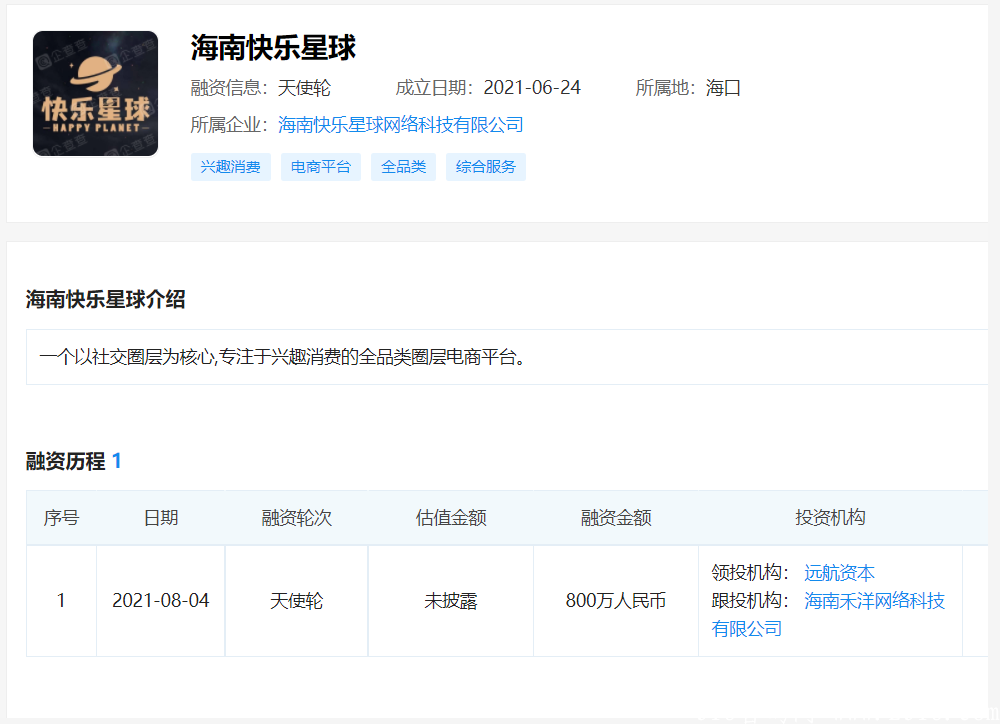1000x724 pixels.
Task: Click location value 海口
Action: coord(723,88)
